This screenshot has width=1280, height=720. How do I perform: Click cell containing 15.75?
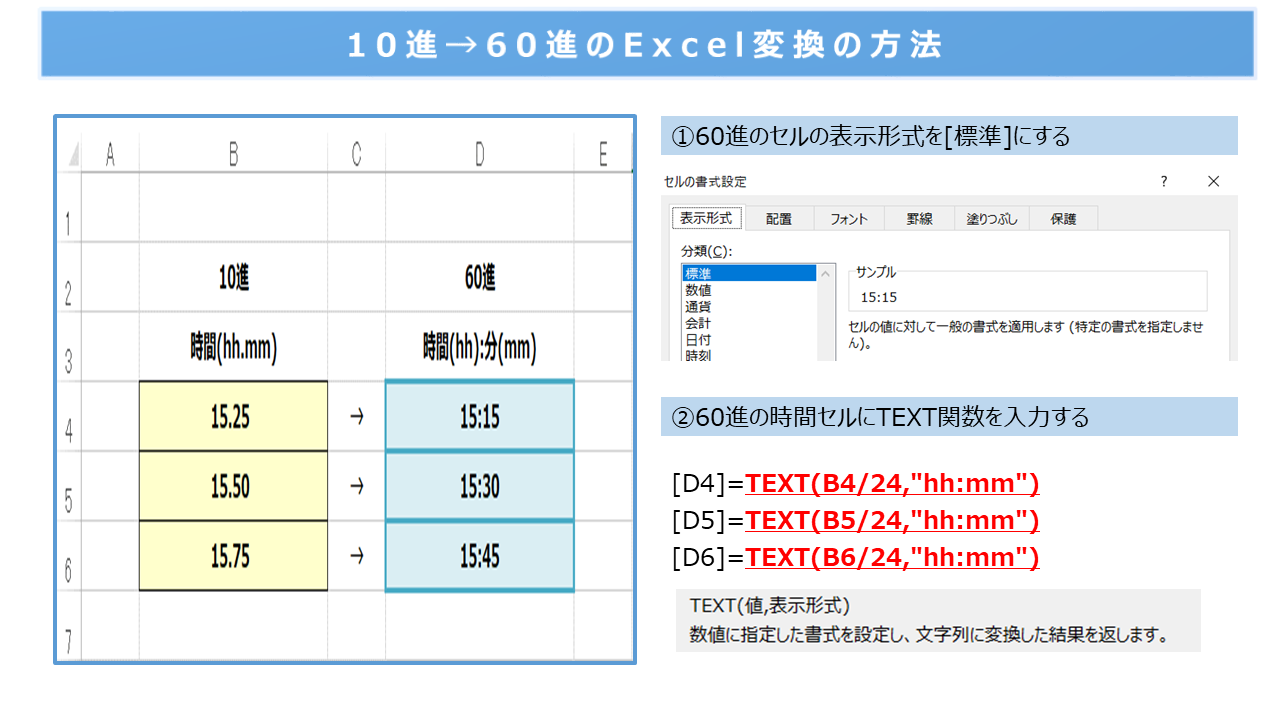233,556
